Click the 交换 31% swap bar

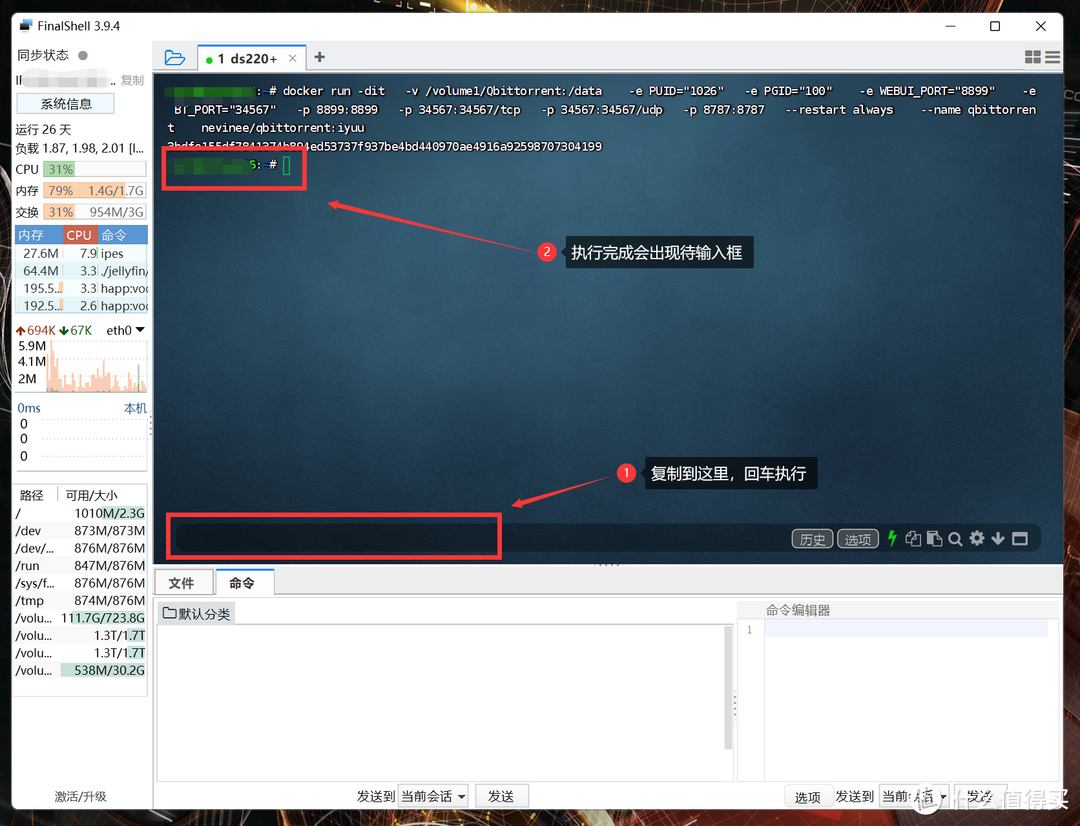pos(94,212)
